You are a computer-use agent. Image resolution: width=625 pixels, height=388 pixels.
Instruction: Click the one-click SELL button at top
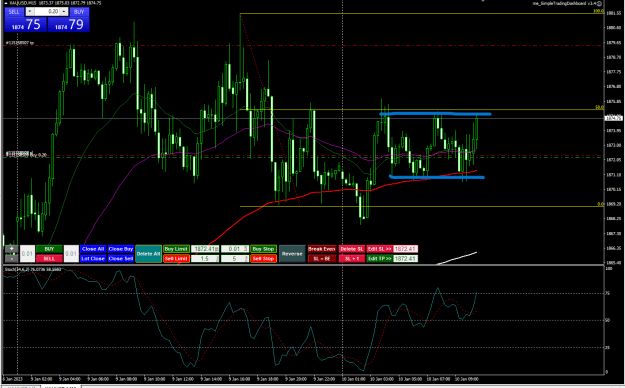(14, 12)
